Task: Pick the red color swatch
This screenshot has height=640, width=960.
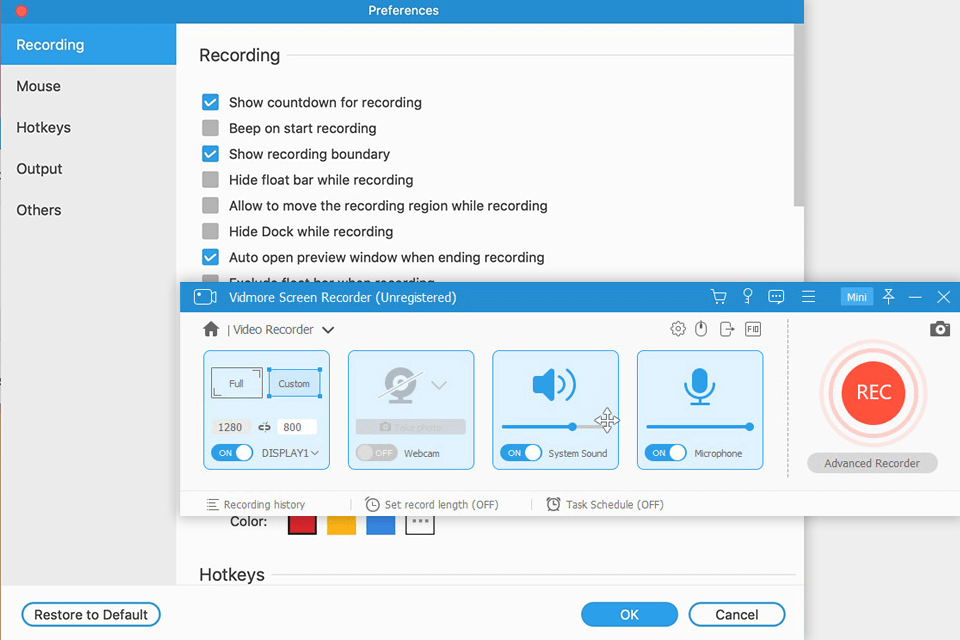Action: (302, 525)
